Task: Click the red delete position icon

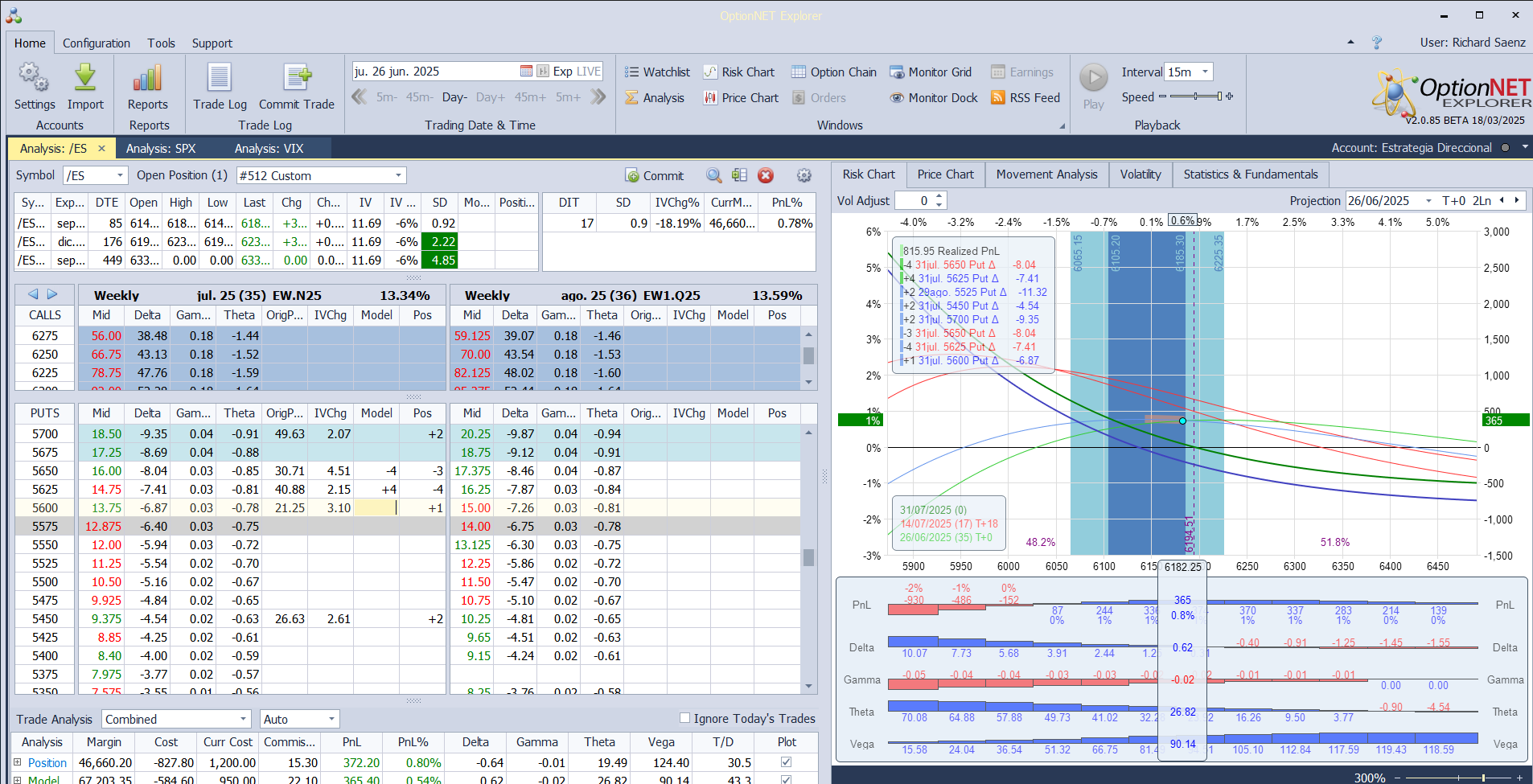Action: [766, 175]
